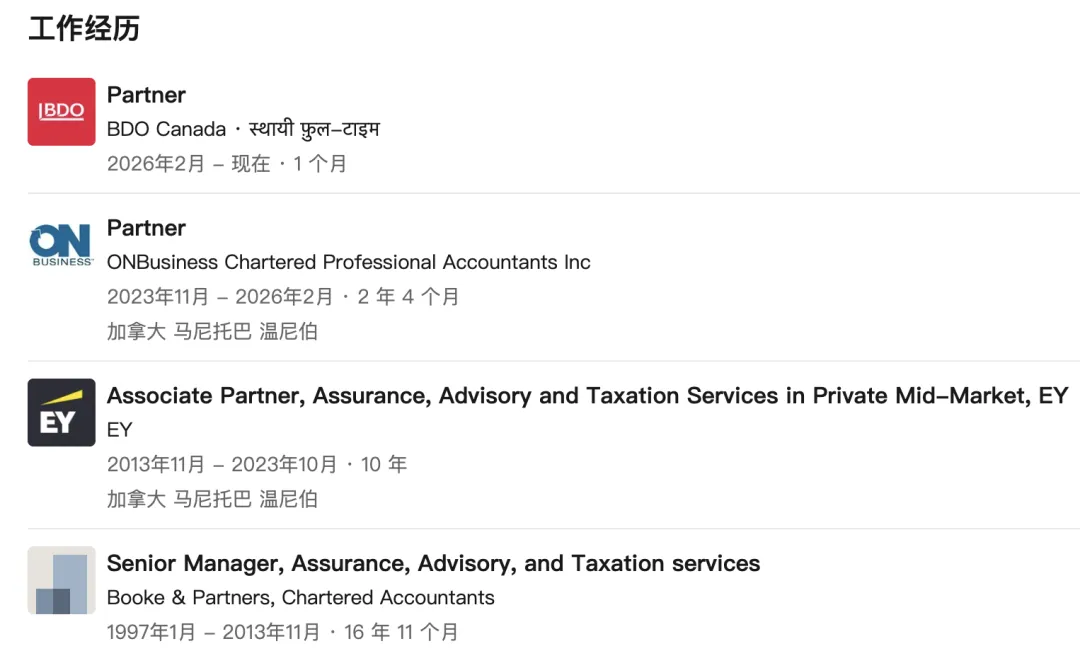Select the Senior Manager, Assurance position title

pyautogui.click(x=433, y=564)
